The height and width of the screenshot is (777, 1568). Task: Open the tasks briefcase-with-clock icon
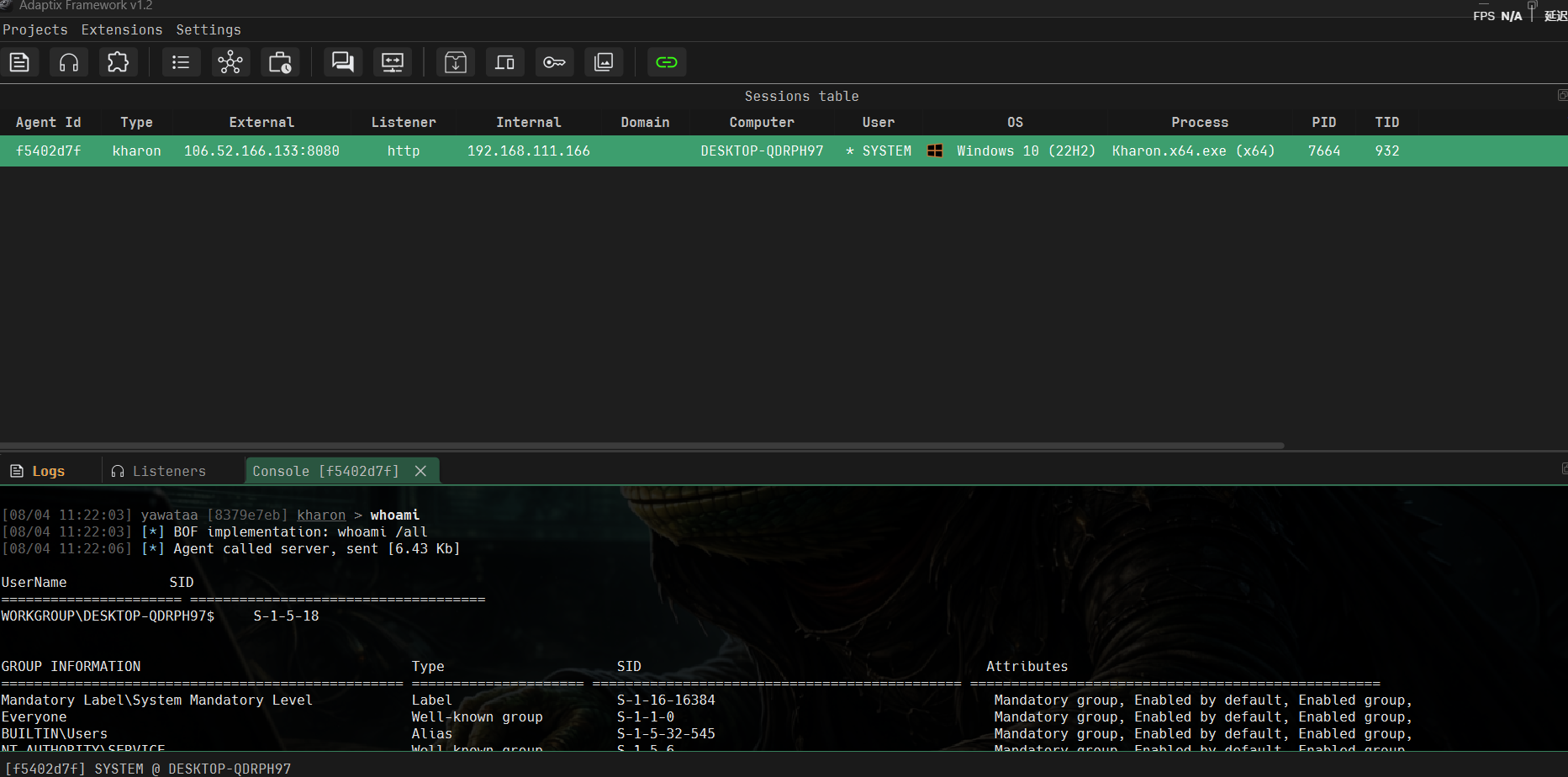point(280,62)
